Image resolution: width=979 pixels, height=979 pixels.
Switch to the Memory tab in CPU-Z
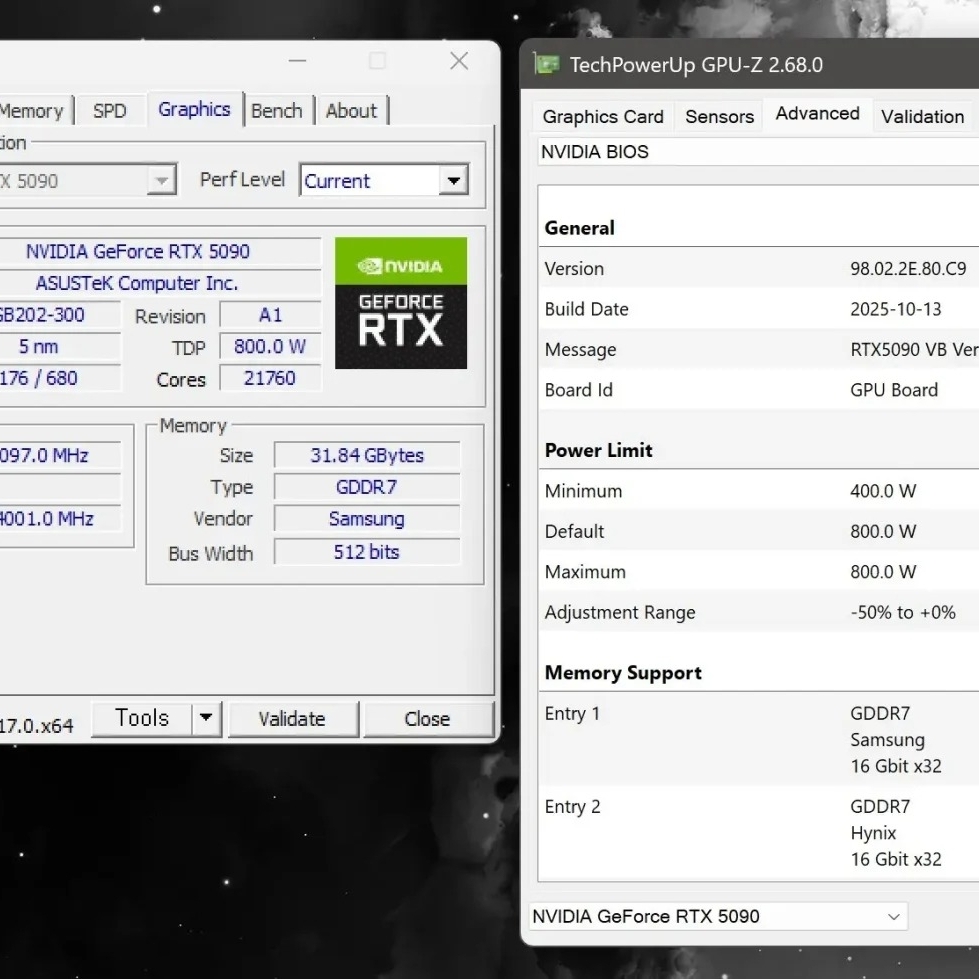click(x=35, y=111)
